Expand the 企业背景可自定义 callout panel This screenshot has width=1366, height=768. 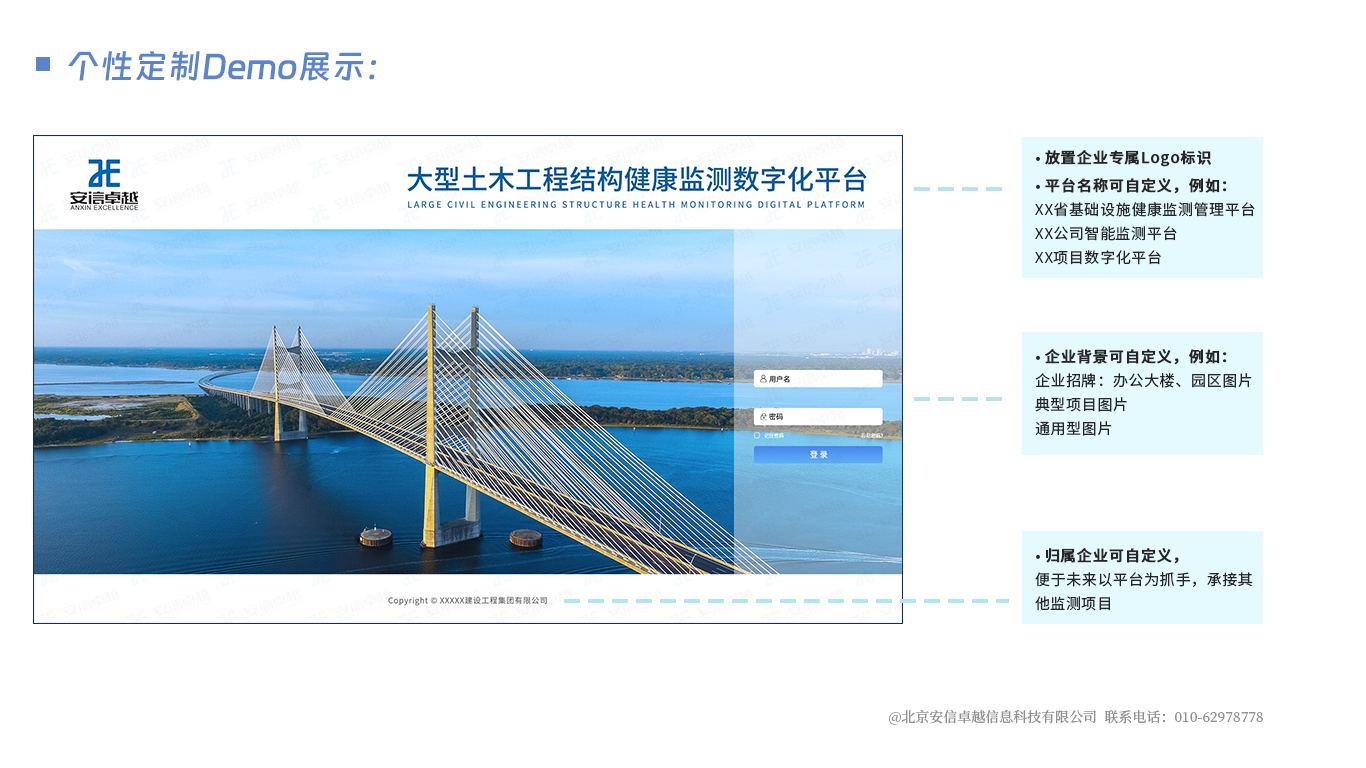coord(1142,392)
